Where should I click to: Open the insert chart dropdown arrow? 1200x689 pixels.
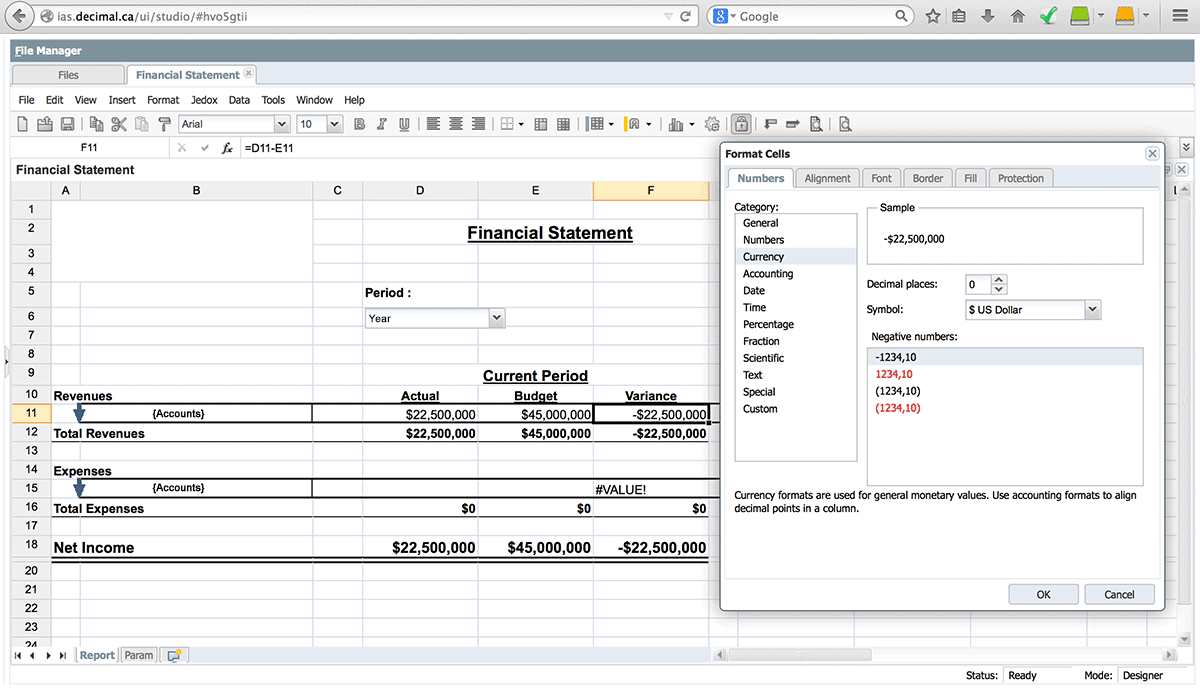point(692,124)
